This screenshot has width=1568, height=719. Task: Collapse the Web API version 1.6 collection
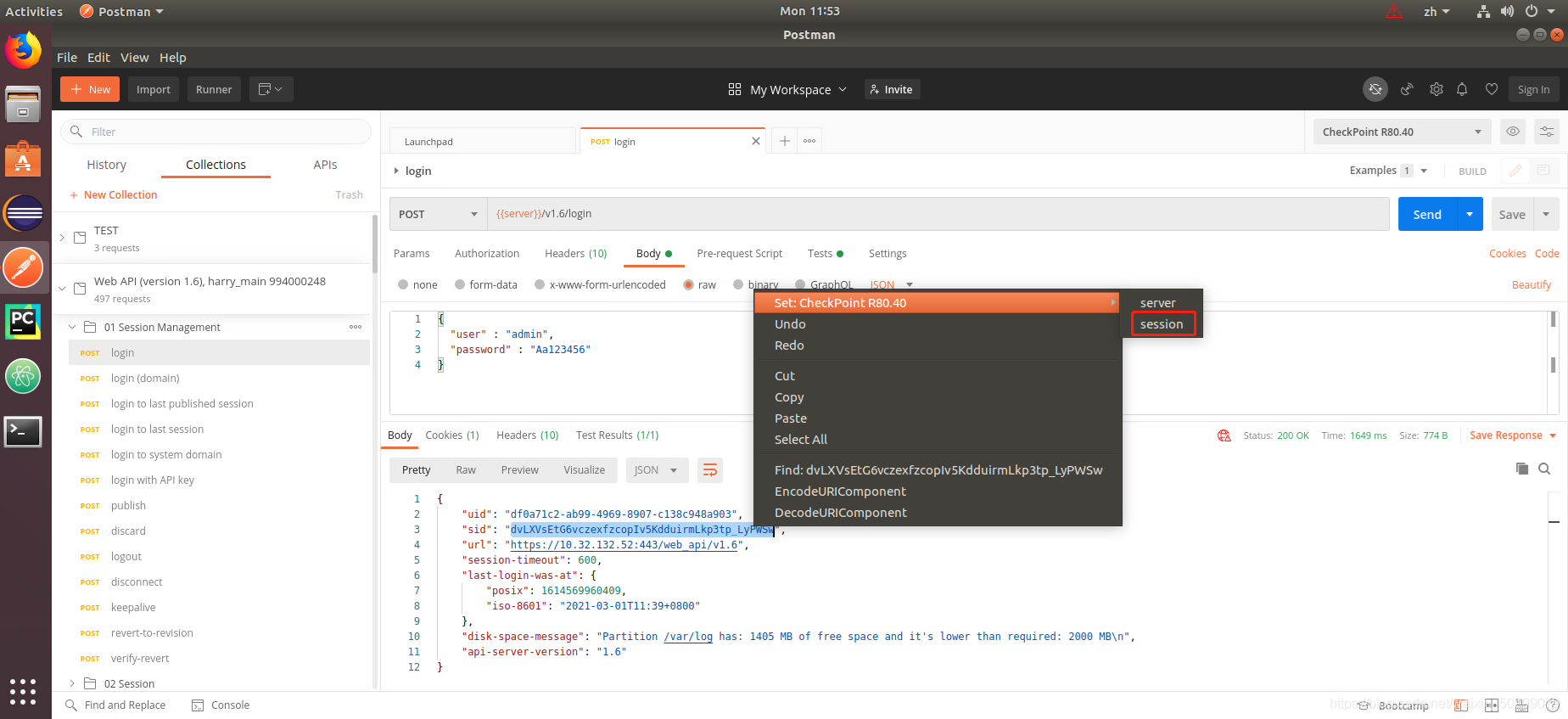[x=62, y=289]
